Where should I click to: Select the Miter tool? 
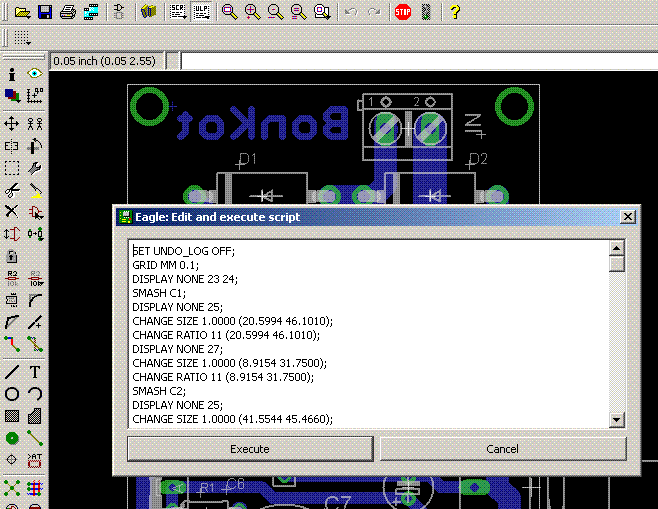click(35, 300)
